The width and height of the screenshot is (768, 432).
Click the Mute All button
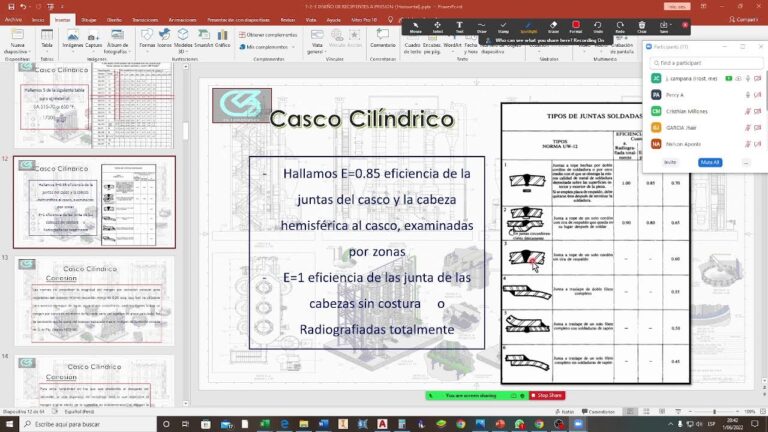click(710, 162)
